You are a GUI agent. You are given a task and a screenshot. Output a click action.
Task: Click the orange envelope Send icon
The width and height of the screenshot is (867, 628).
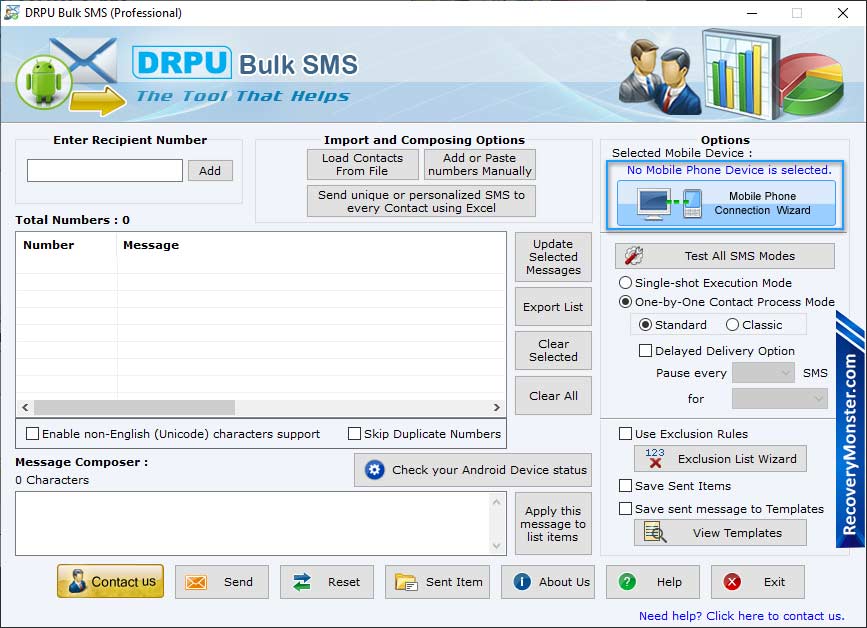coord(196,582)
